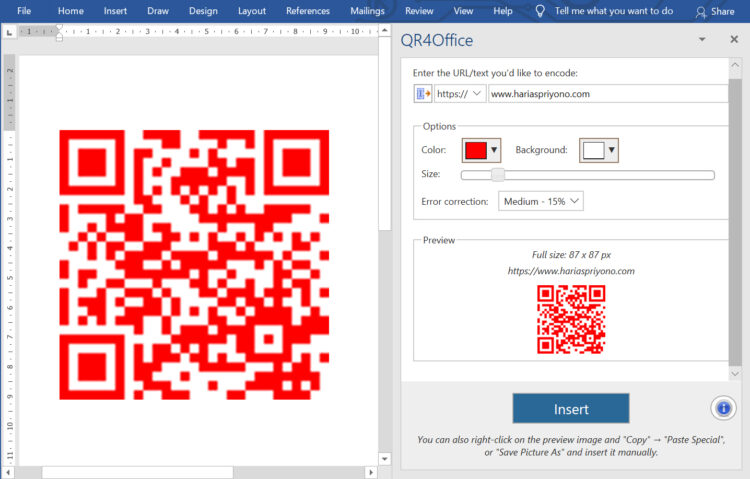Screen dimensions: 750x479
Task: Click the document scroll-down arrow
Action: pyautogui.click(x=385, y=459)
